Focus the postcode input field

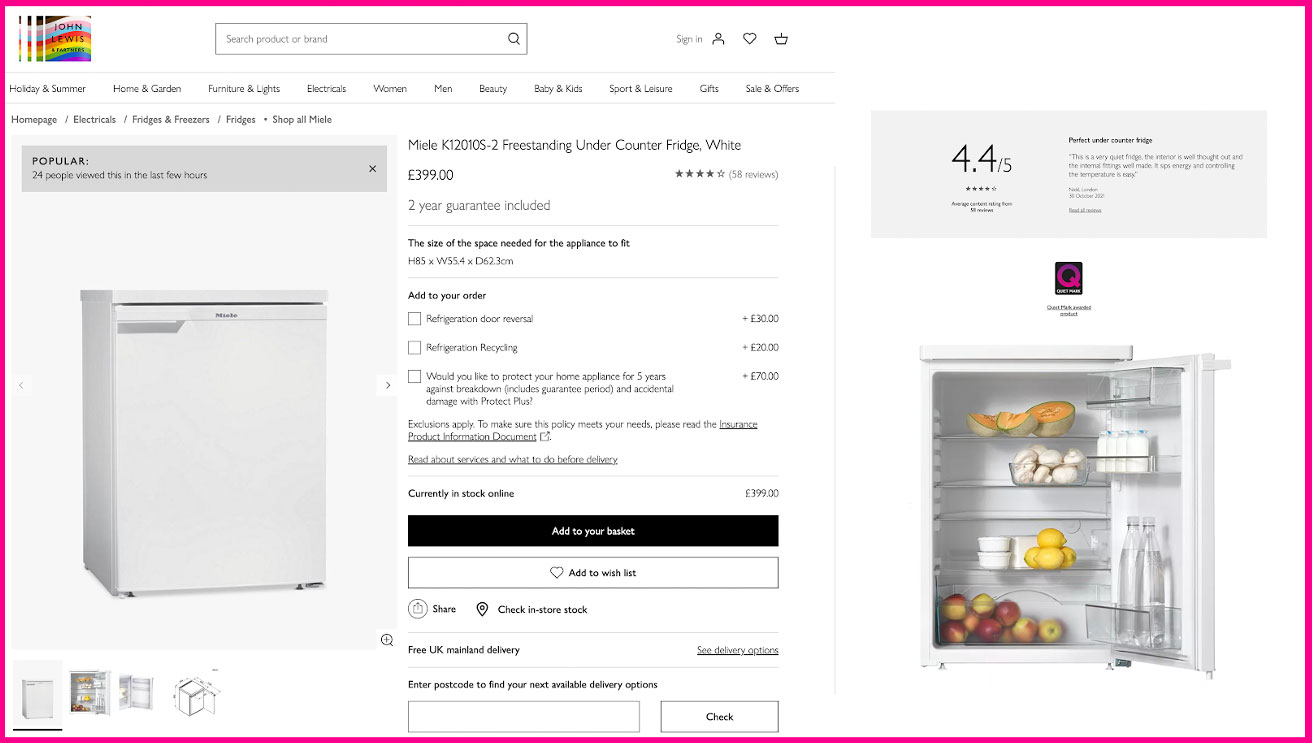click(524, 717)
